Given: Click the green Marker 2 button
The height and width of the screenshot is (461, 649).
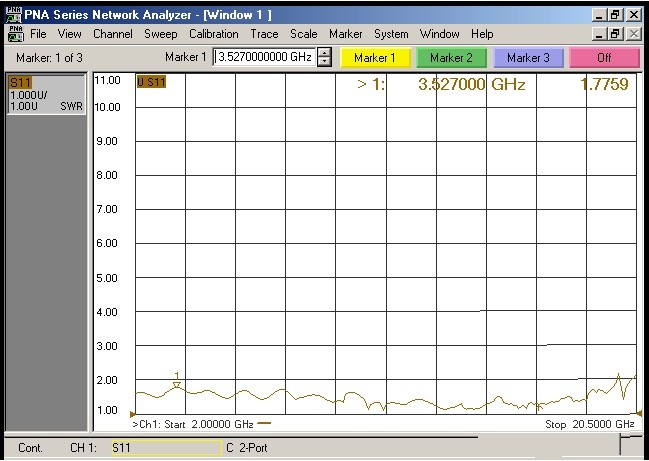Looking at the screenshot, I should [451, 58].
